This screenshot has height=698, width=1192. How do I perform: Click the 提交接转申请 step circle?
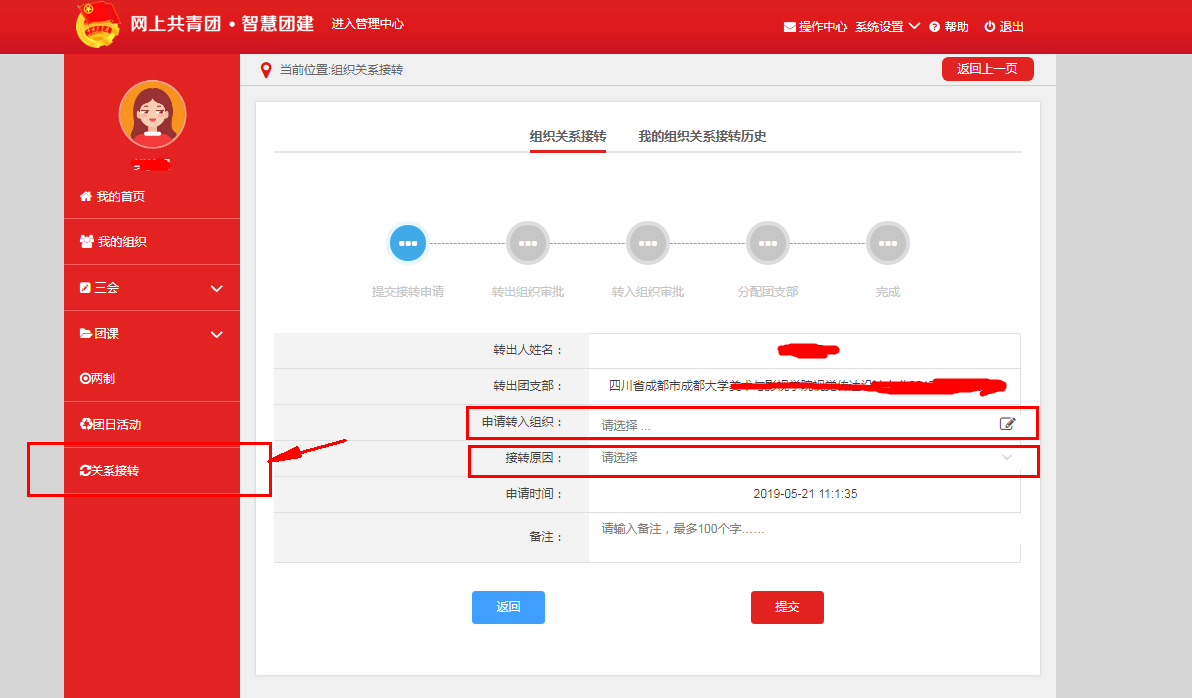[x=408, y=243]
